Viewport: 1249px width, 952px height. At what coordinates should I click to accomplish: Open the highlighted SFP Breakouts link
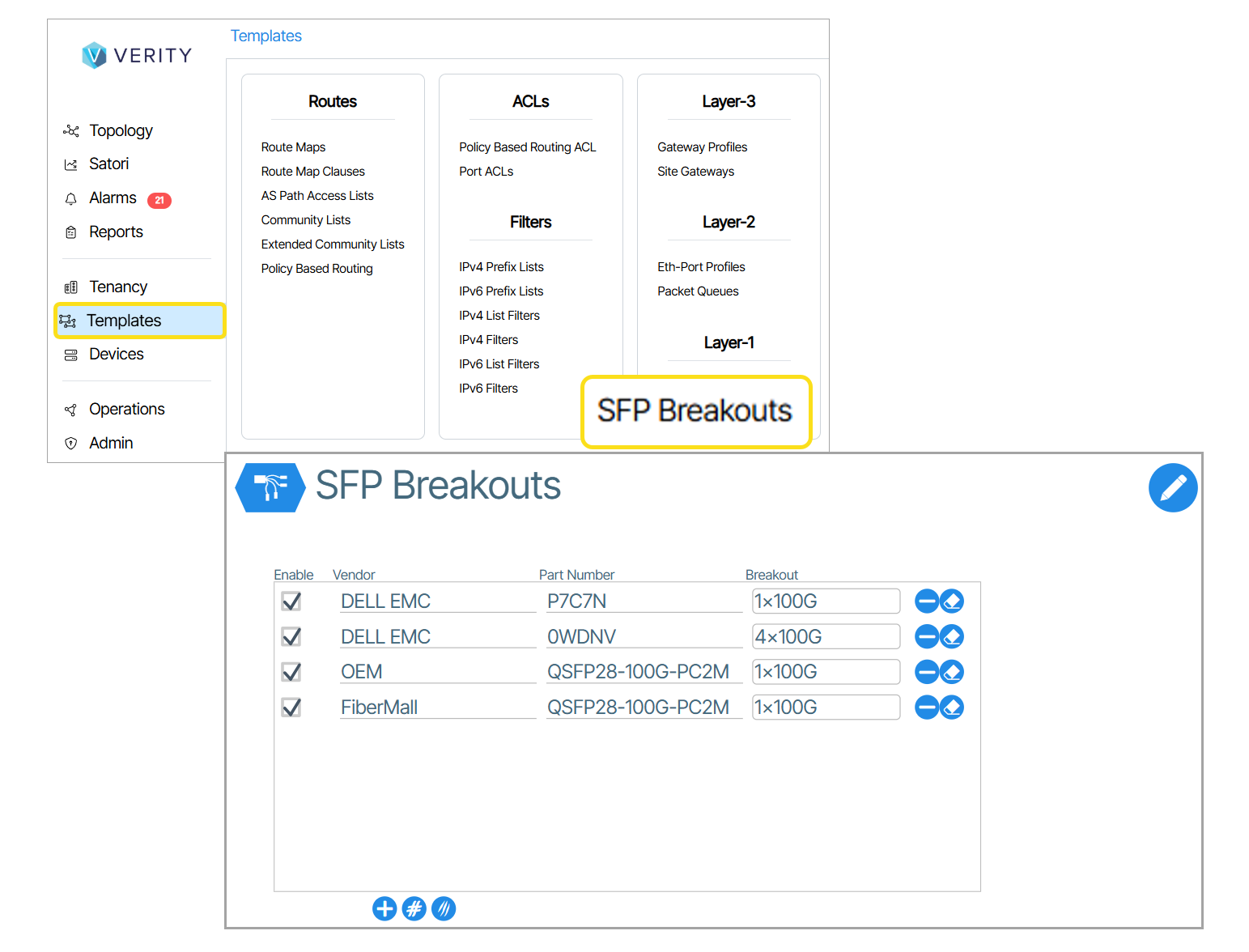(x=695, y=411)
